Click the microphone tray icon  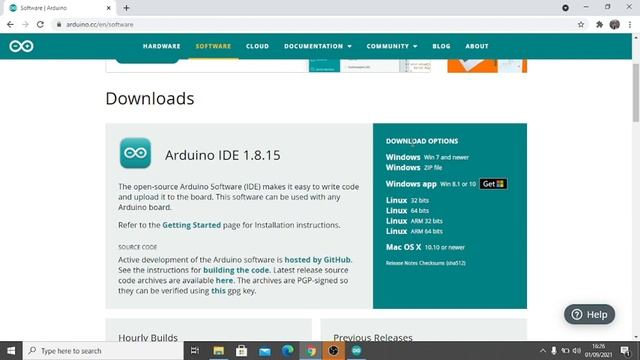[553, 351]
